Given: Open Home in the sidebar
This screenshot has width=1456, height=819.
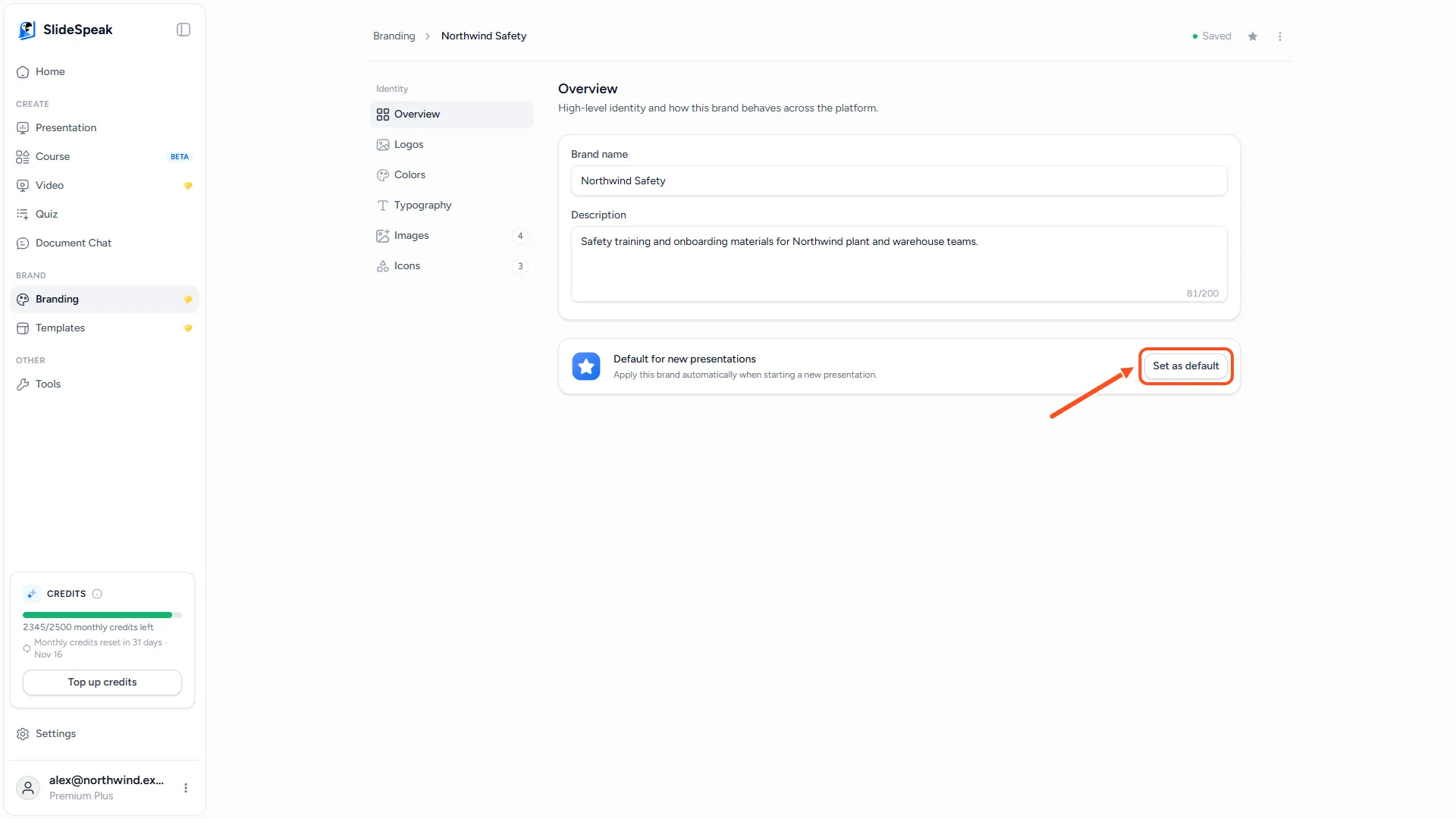Looking at the screenshot, I should [x=105, y=71].
